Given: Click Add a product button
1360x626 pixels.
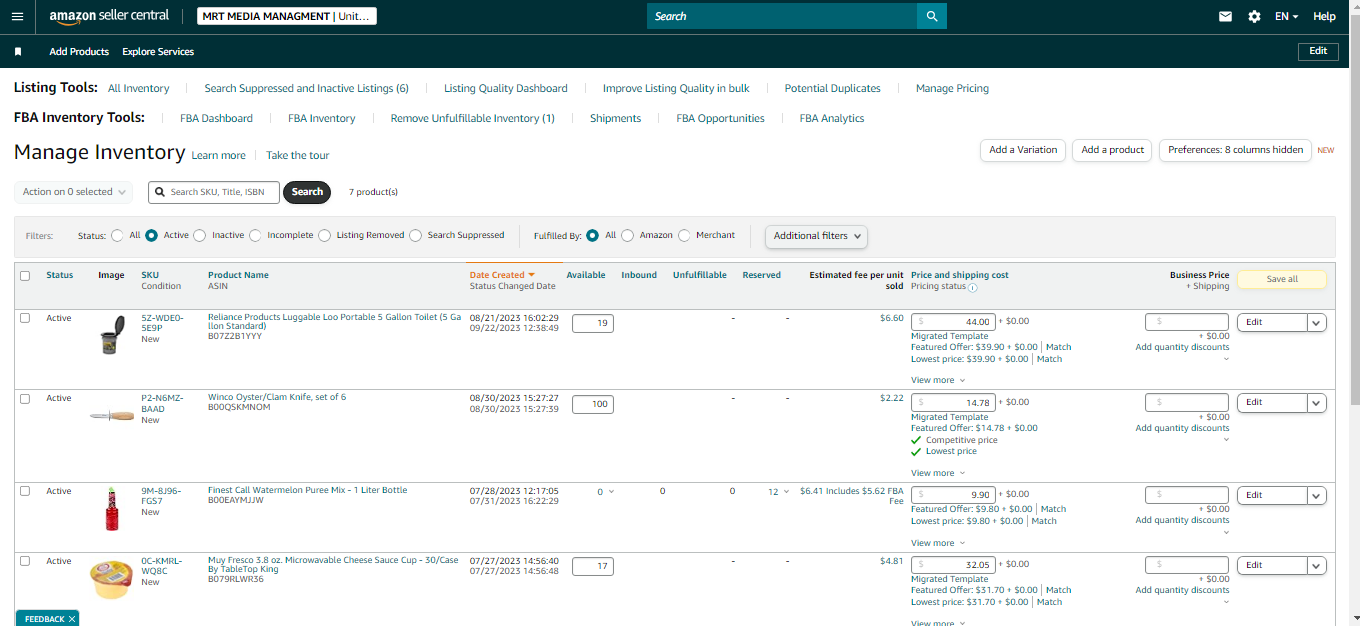Looking at the screenshot, I should [1113, 150].
